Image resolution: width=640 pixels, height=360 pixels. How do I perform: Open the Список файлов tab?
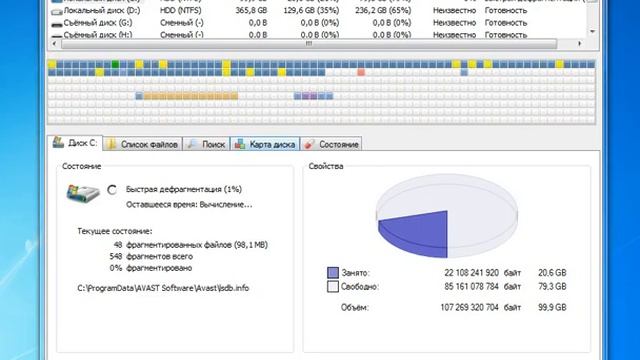click(x=142, y=144)
